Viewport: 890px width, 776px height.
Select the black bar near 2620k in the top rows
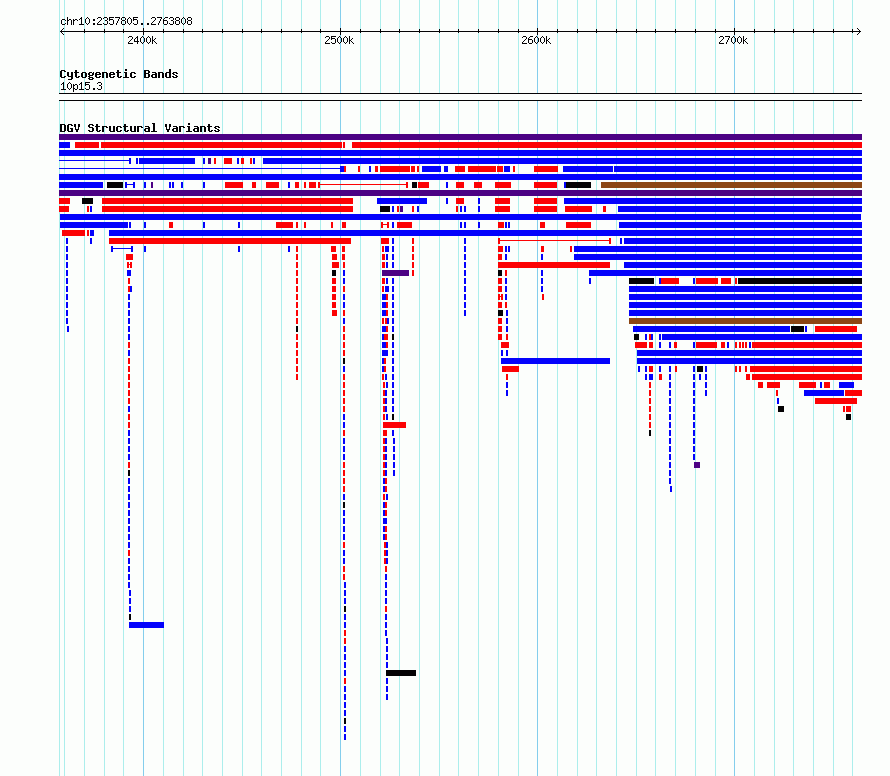[578, 185]
